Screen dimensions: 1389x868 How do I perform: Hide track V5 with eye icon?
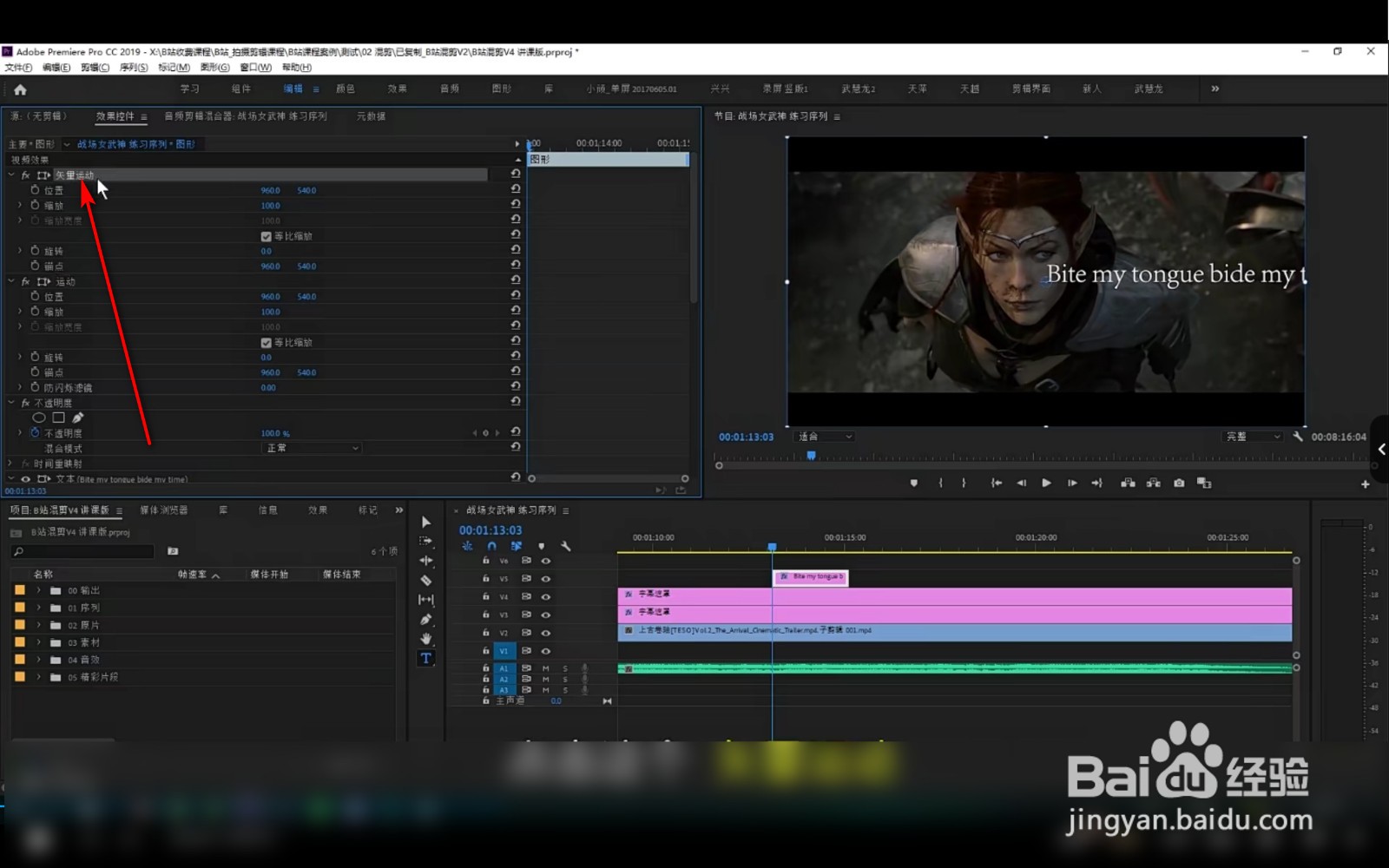(x=546, y=579)
